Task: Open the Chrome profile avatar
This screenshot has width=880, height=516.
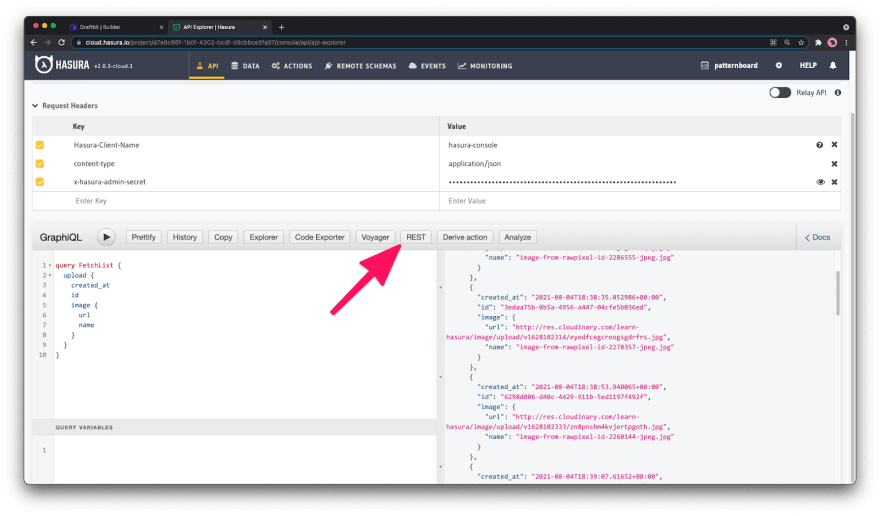Action: [x=832, y=42]
